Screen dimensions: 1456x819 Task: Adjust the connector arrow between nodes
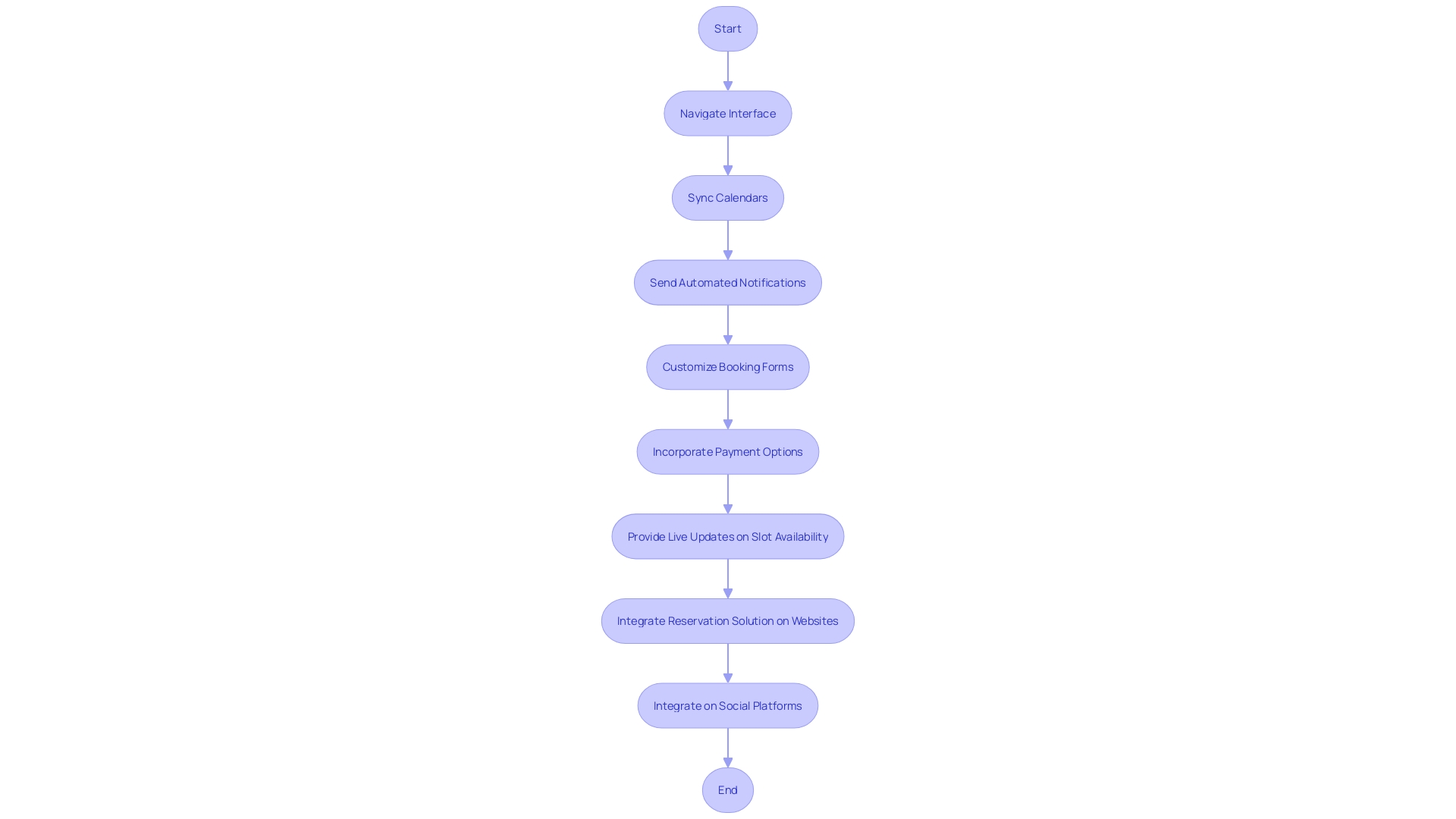pos(728,70)
